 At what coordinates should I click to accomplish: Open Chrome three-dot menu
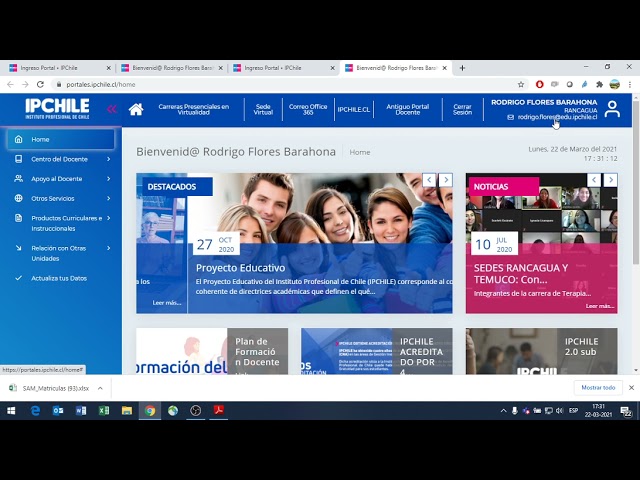tap(630, 84)
